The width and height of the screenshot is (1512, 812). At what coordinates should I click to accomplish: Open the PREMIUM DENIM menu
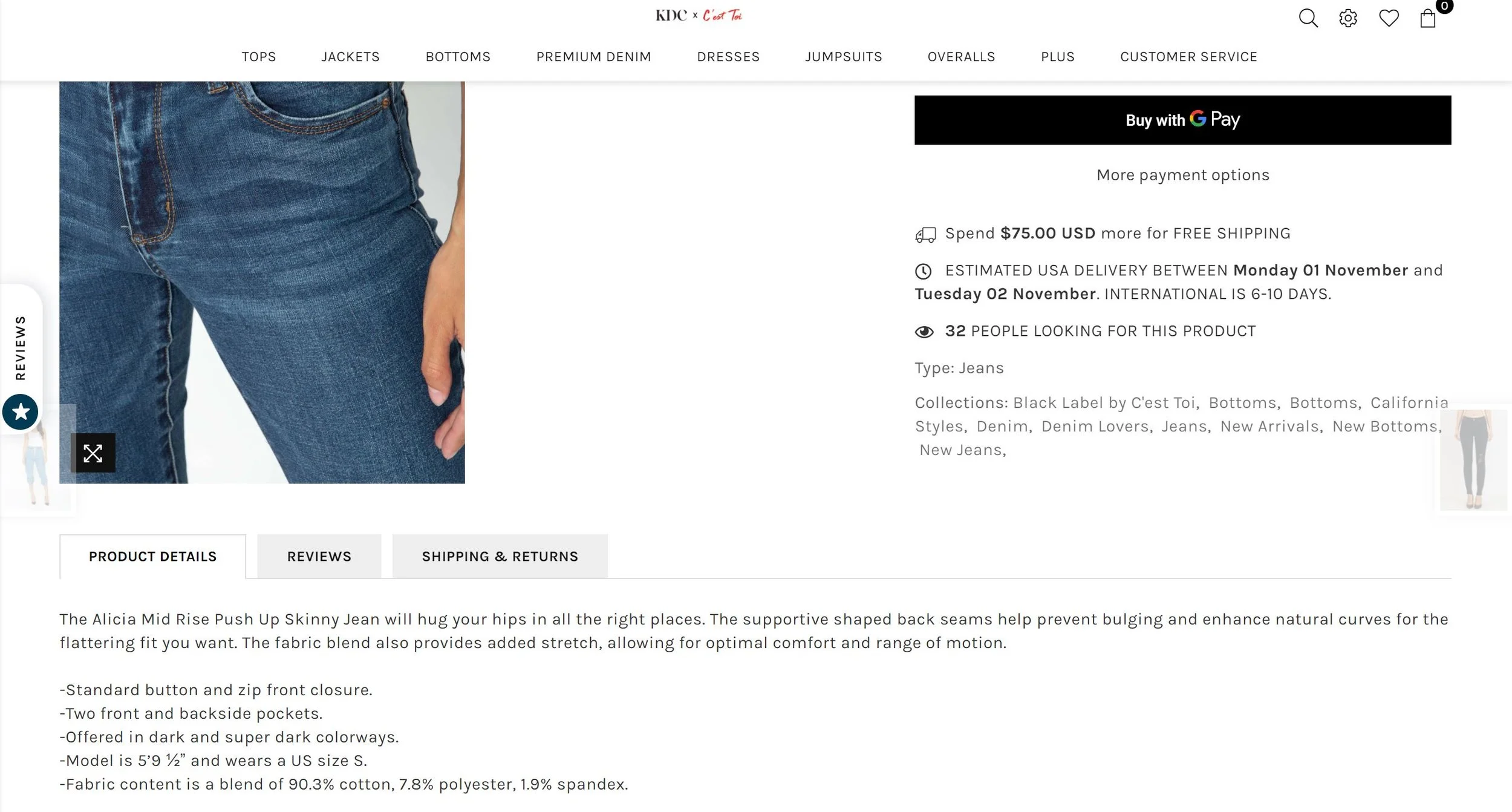click(x=593, y=57)
